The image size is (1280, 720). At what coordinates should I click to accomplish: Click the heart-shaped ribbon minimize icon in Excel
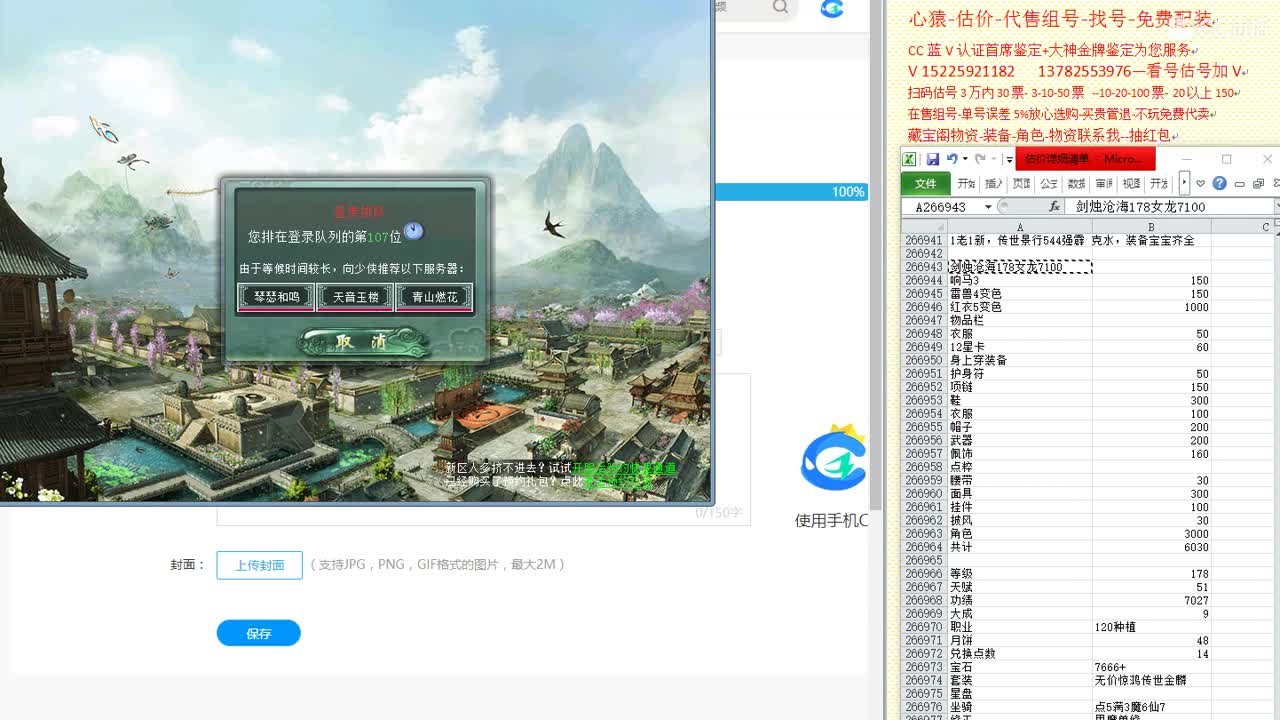click(x=1200, y=183)
